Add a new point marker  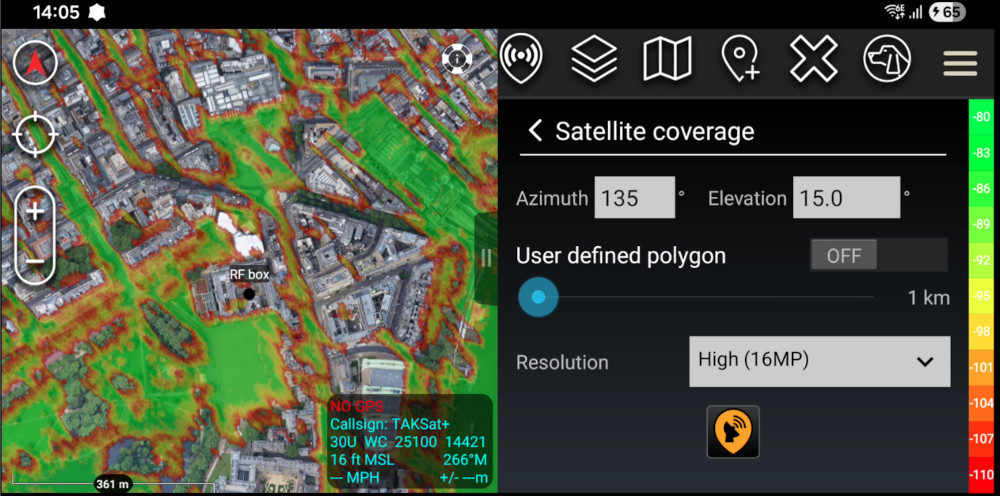pyautogui.click(x=740, y=59)
